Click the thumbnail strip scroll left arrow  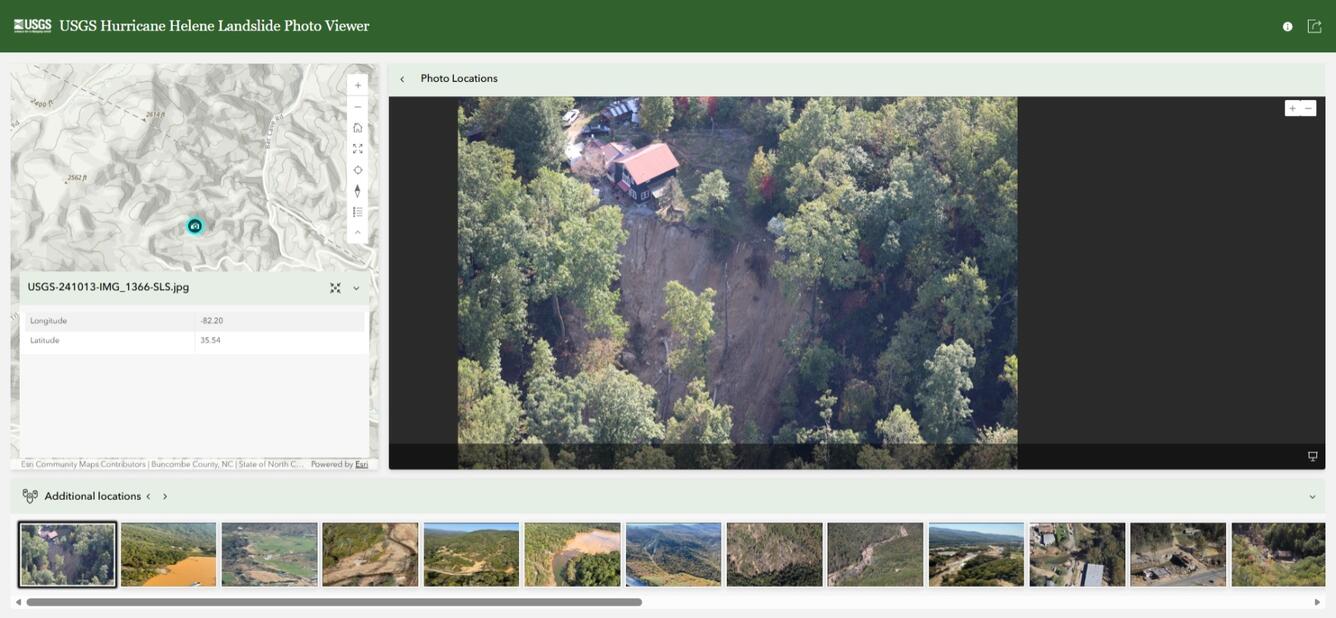click(17, 602)
